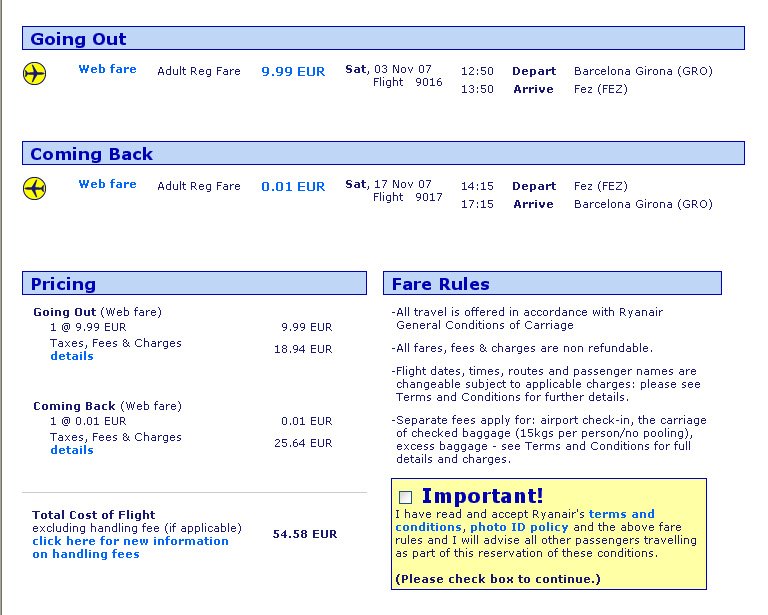Tick the Important terms acceptance checkbox
768x615 pixels.
coord(405,497)
